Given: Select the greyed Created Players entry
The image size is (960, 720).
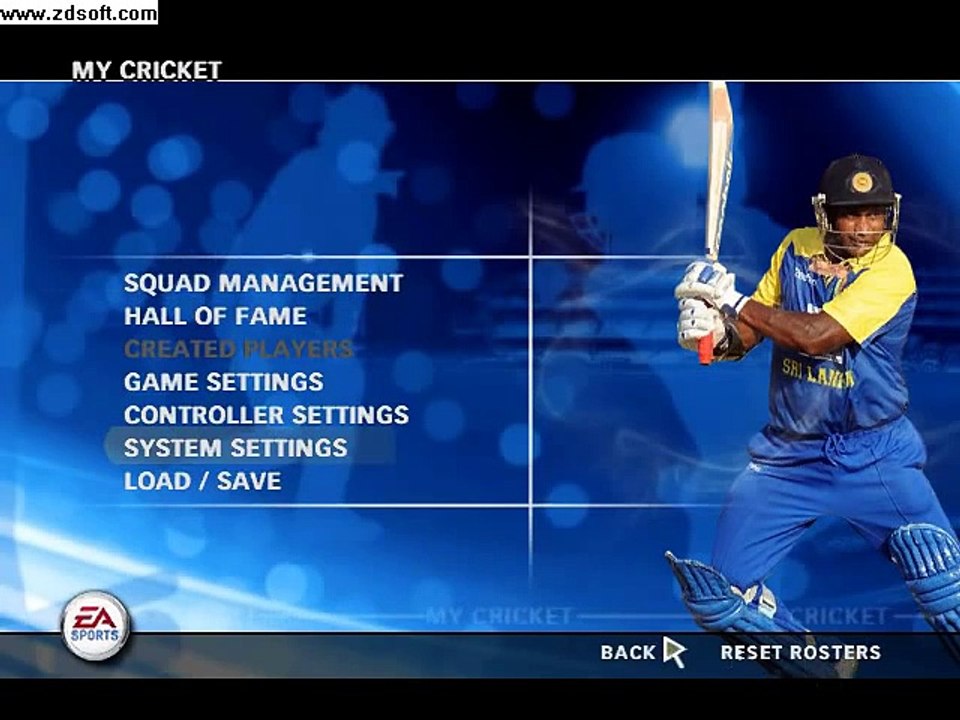Looking at the screenshot, I should tap(239, 349).
